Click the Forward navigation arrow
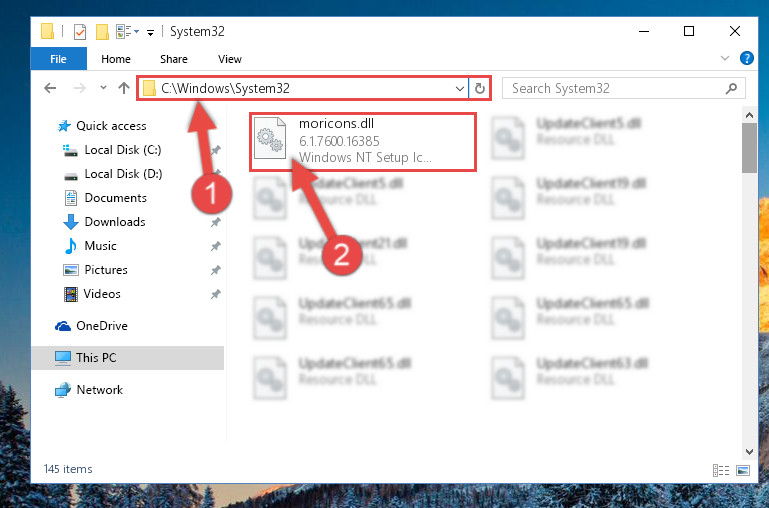The height and width of the screenshot is (508, 769). (x=79, y=88)
